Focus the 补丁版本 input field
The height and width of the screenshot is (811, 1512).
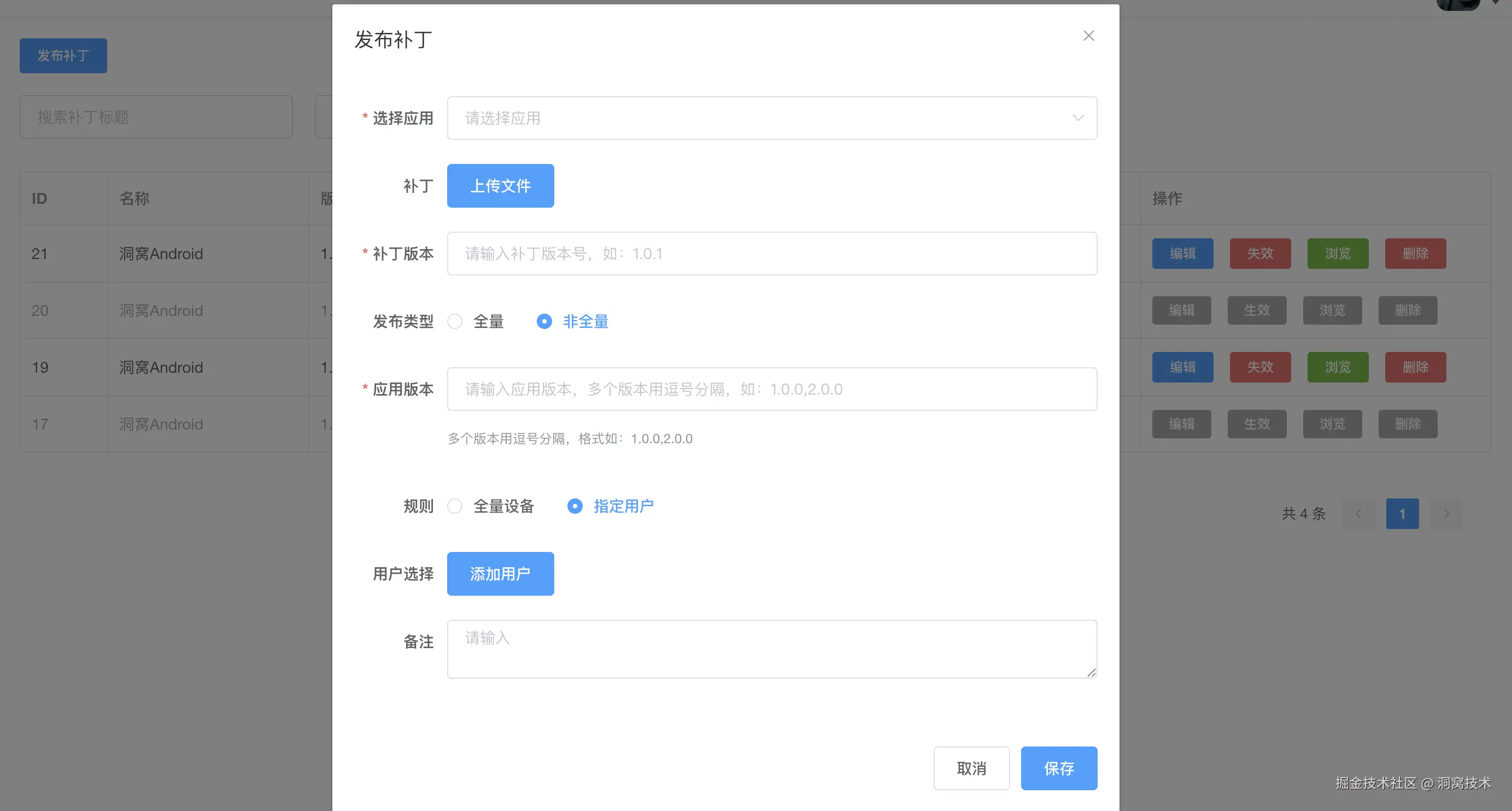771,254
